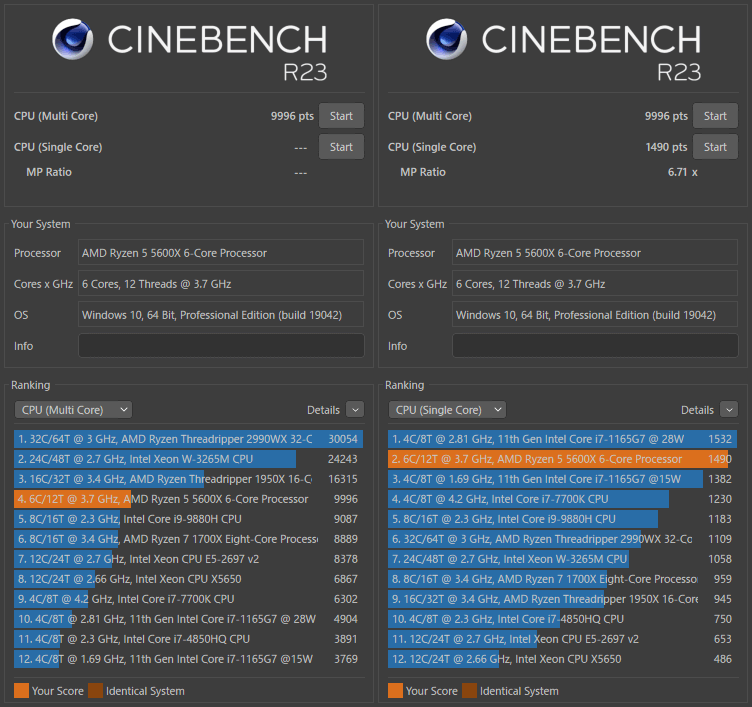Click Cores x GHz field in left window

[x=221, y=283]
